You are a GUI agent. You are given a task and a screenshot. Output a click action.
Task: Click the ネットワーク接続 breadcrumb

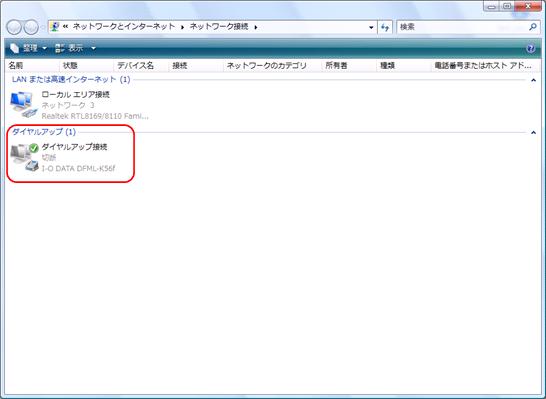219,27
